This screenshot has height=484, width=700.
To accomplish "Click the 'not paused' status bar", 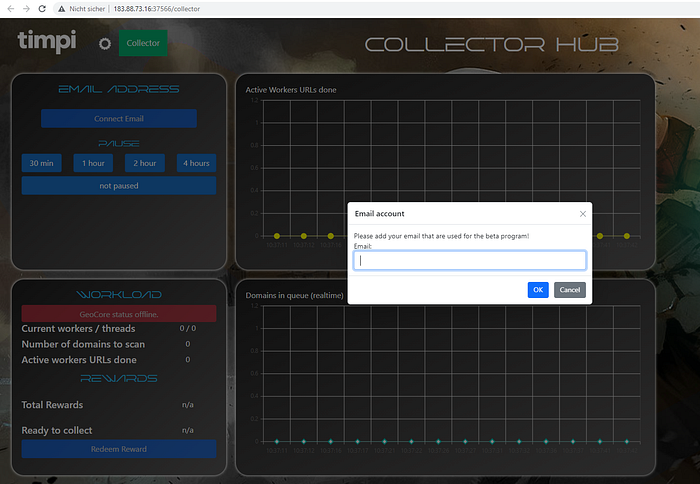I will coord(118,185).
